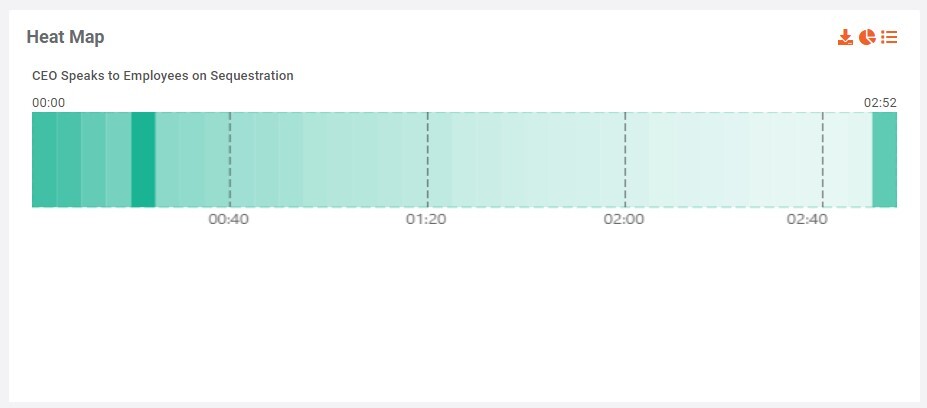
Task: Click the 01:20 time label
Action: pyautogui.click(x=426, y=220)
